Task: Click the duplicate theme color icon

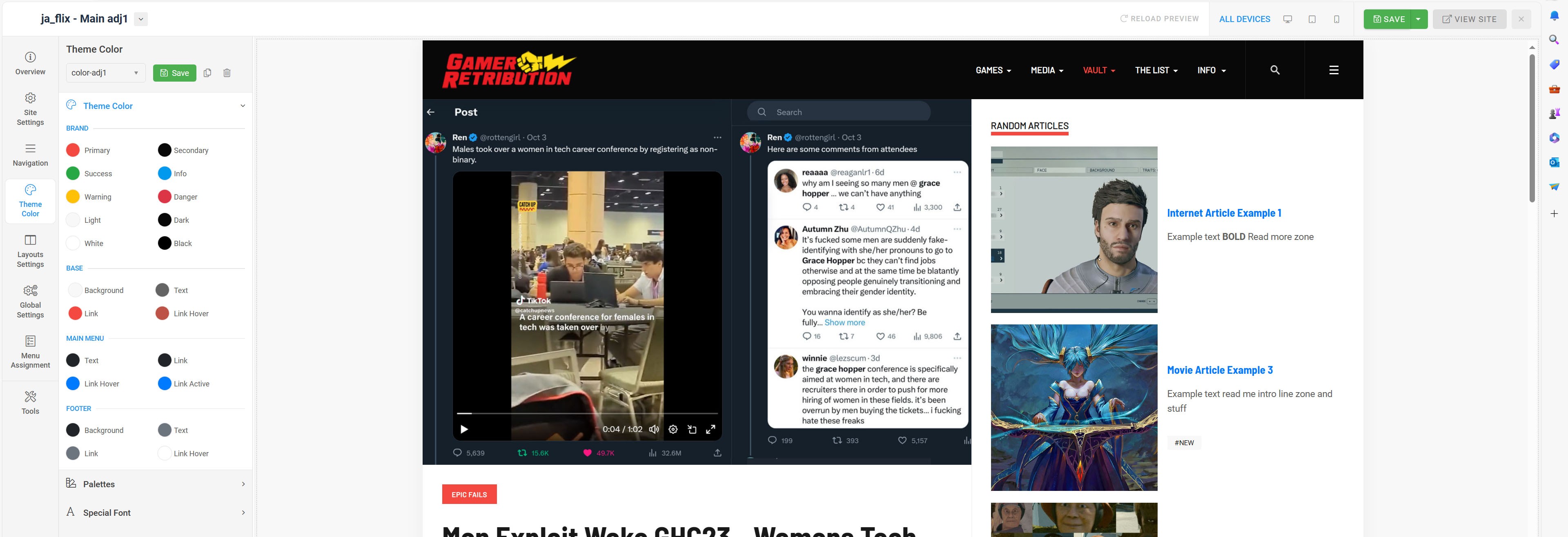Action: [207, 73]
